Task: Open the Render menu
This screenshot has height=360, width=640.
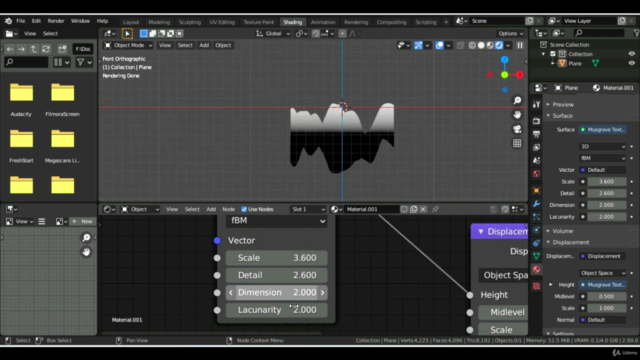Action: pyautogui.click(x=56, y=21)
